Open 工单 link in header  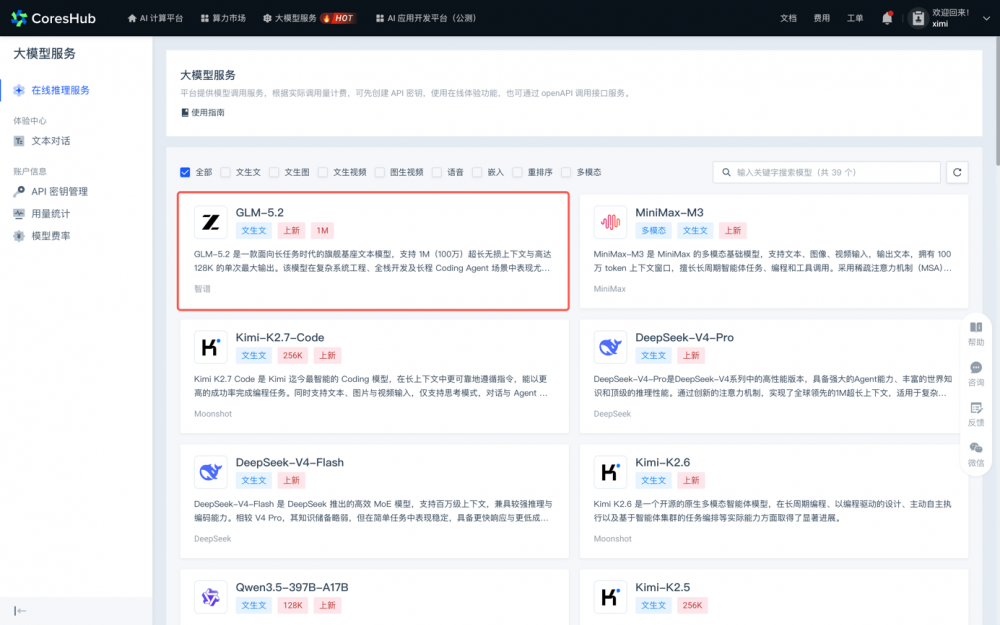(x=855, y=18)
